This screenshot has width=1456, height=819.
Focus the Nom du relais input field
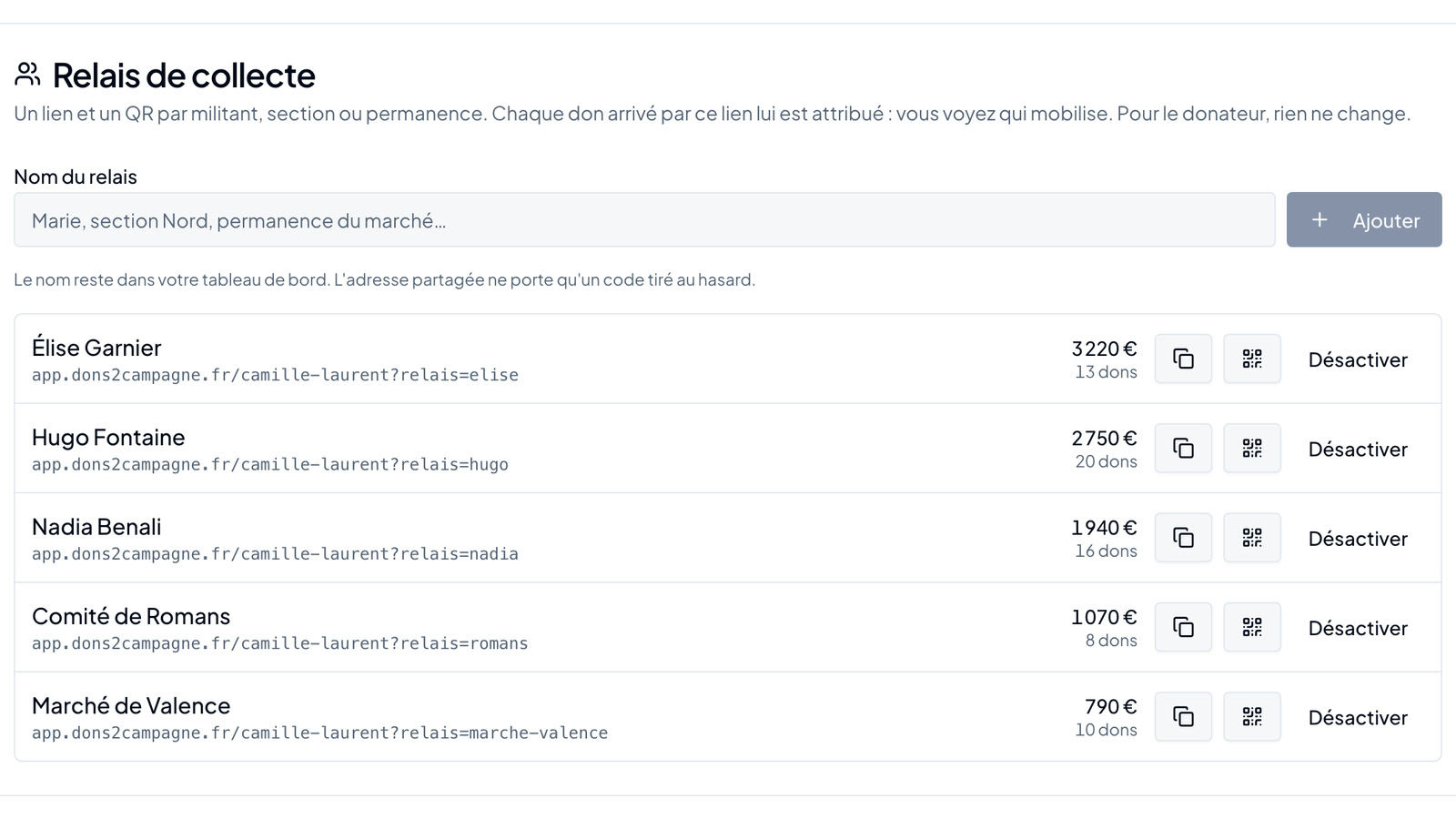coord(644,219)
